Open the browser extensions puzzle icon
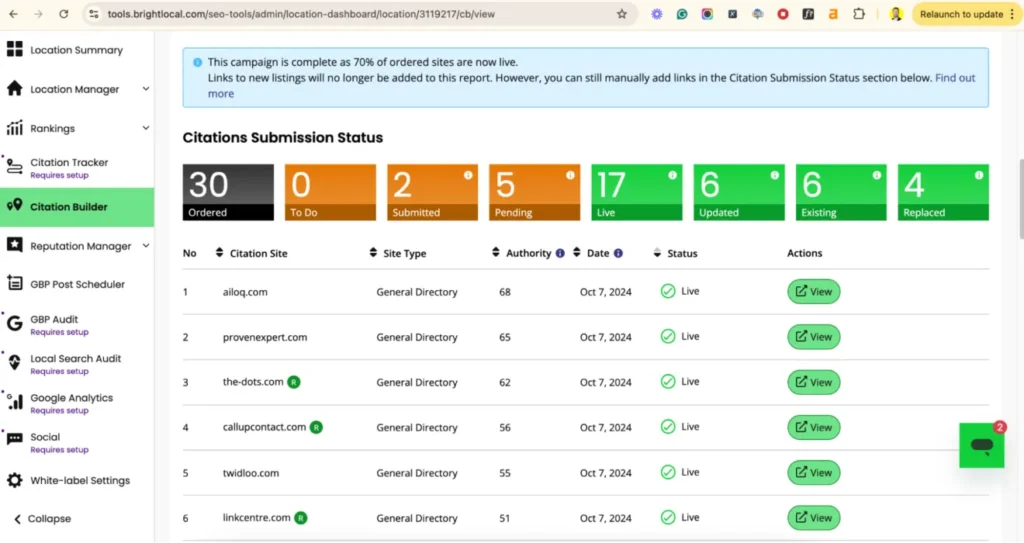 click(858, 14)
